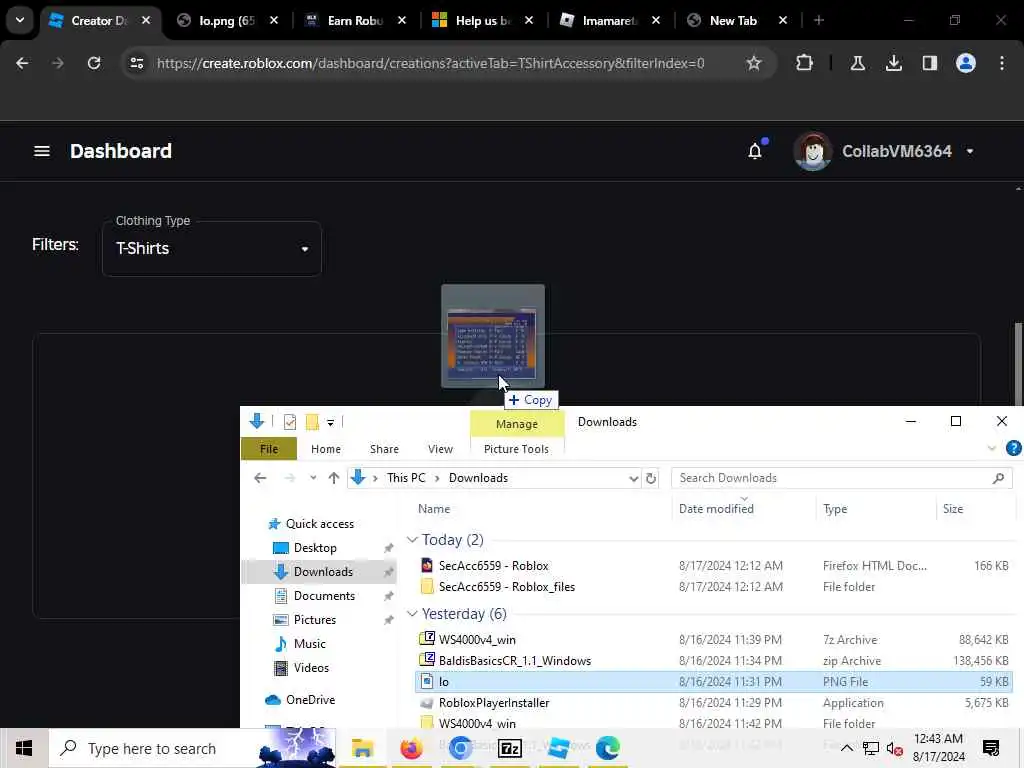Screen dimensions: 1024x768
Task: Click the Search Downloads field
Action: (x=842, y=478)
